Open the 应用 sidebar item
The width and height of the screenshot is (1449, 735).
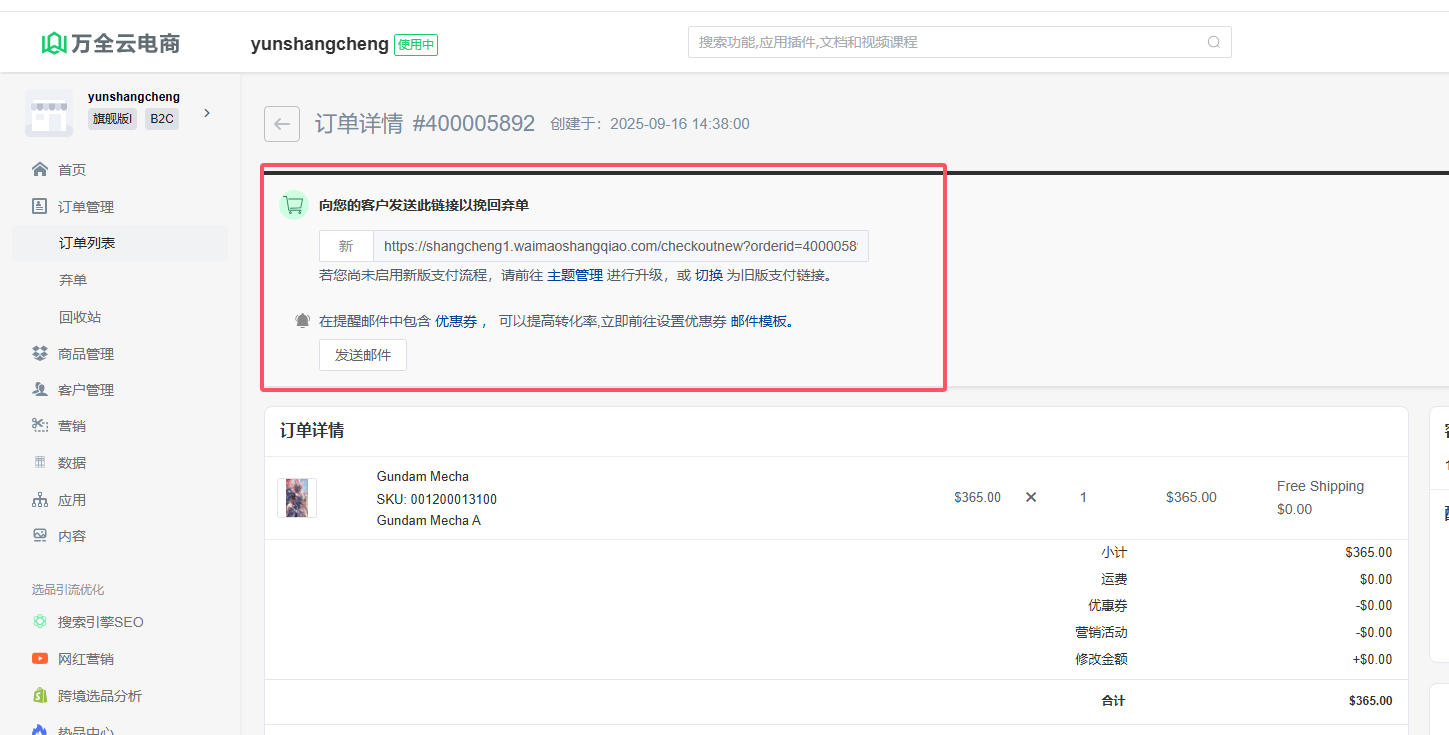(x=71, y=500)
